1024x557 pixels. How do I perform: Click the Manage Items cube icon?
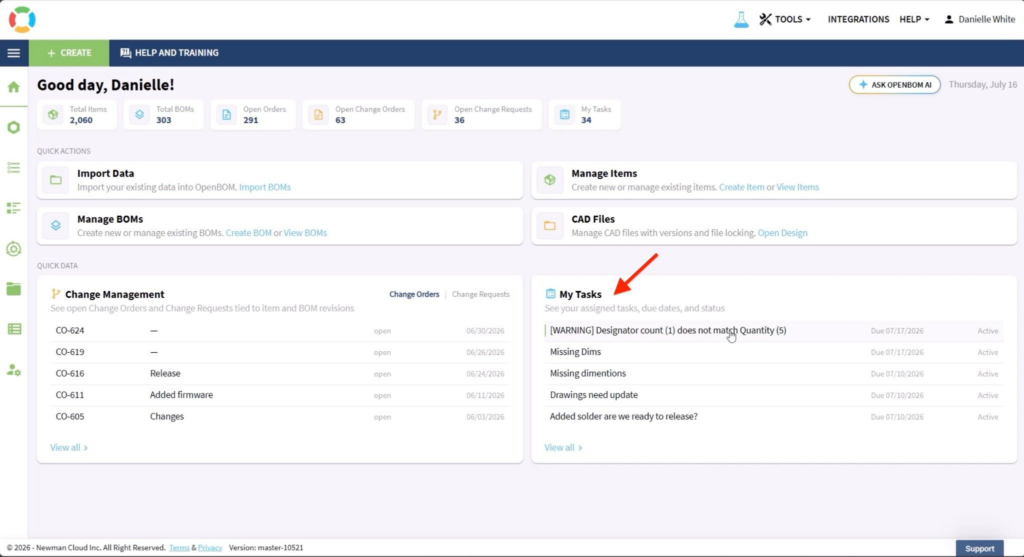pyautogui.click(x=550, y=180)
